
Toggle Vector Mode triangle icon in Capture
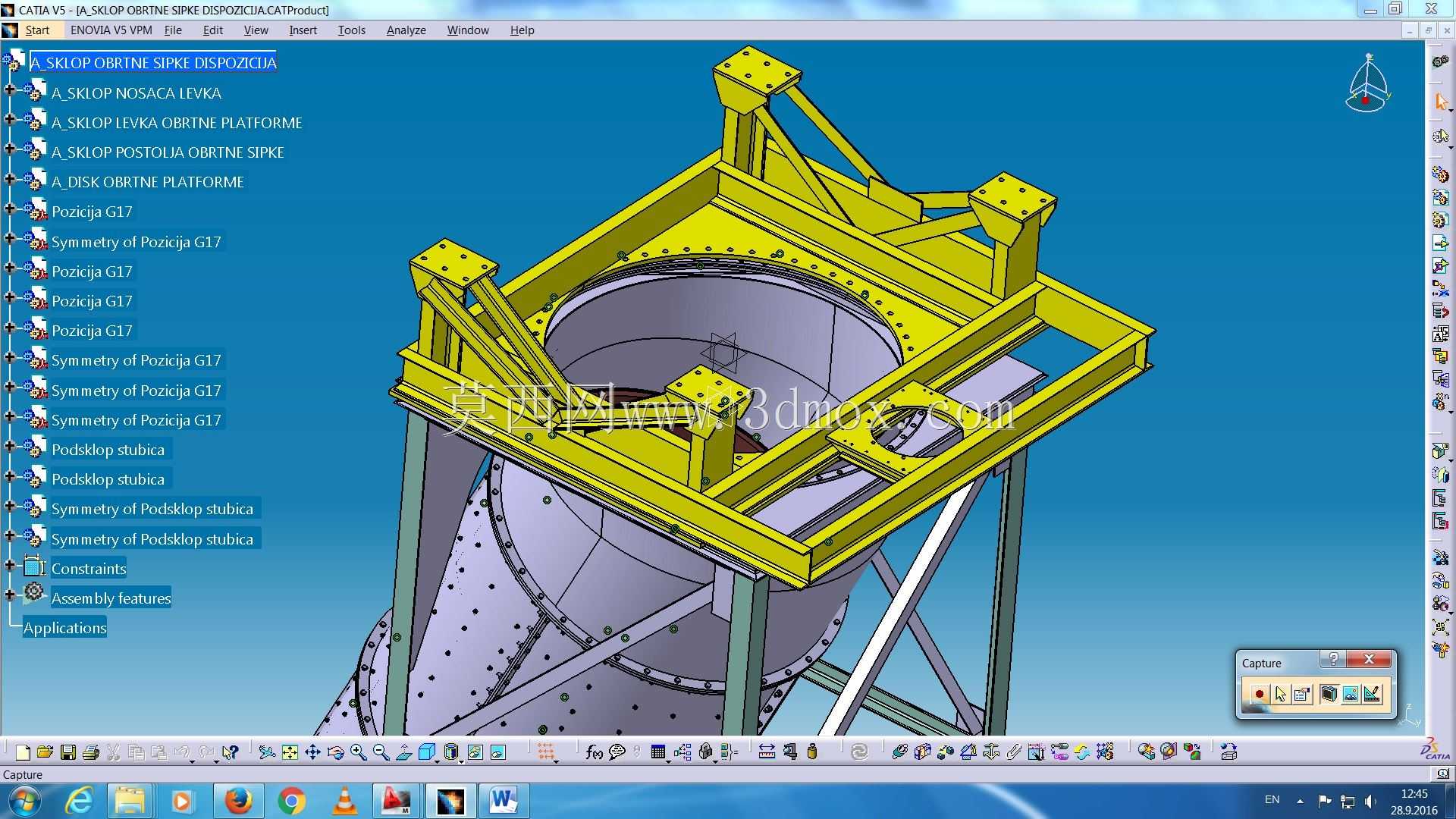pyautogui.click(x=1372, y=694)
